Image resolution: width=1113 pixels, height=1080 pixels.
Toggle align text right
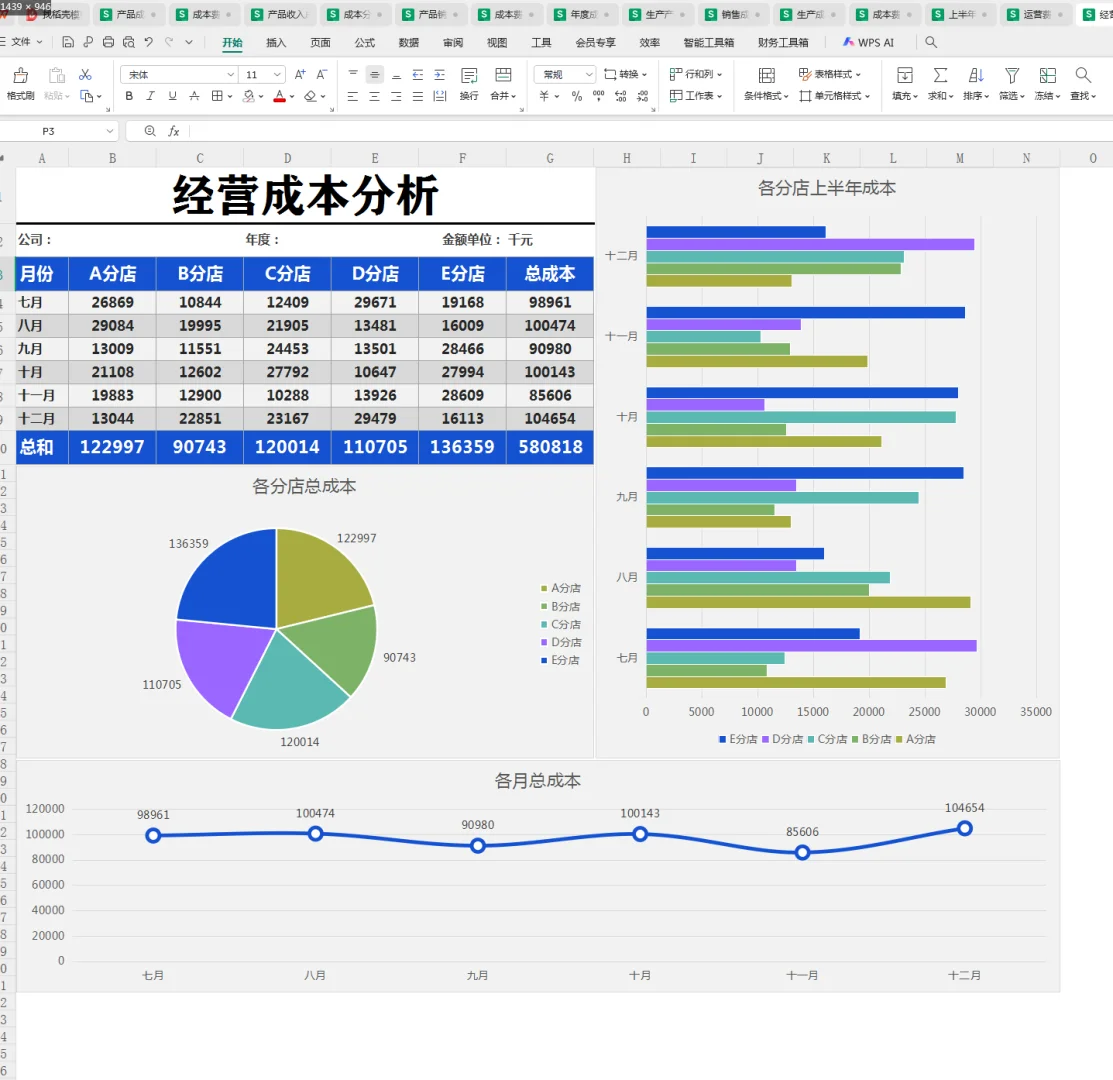pyautogui.click(x=396, y=96)
